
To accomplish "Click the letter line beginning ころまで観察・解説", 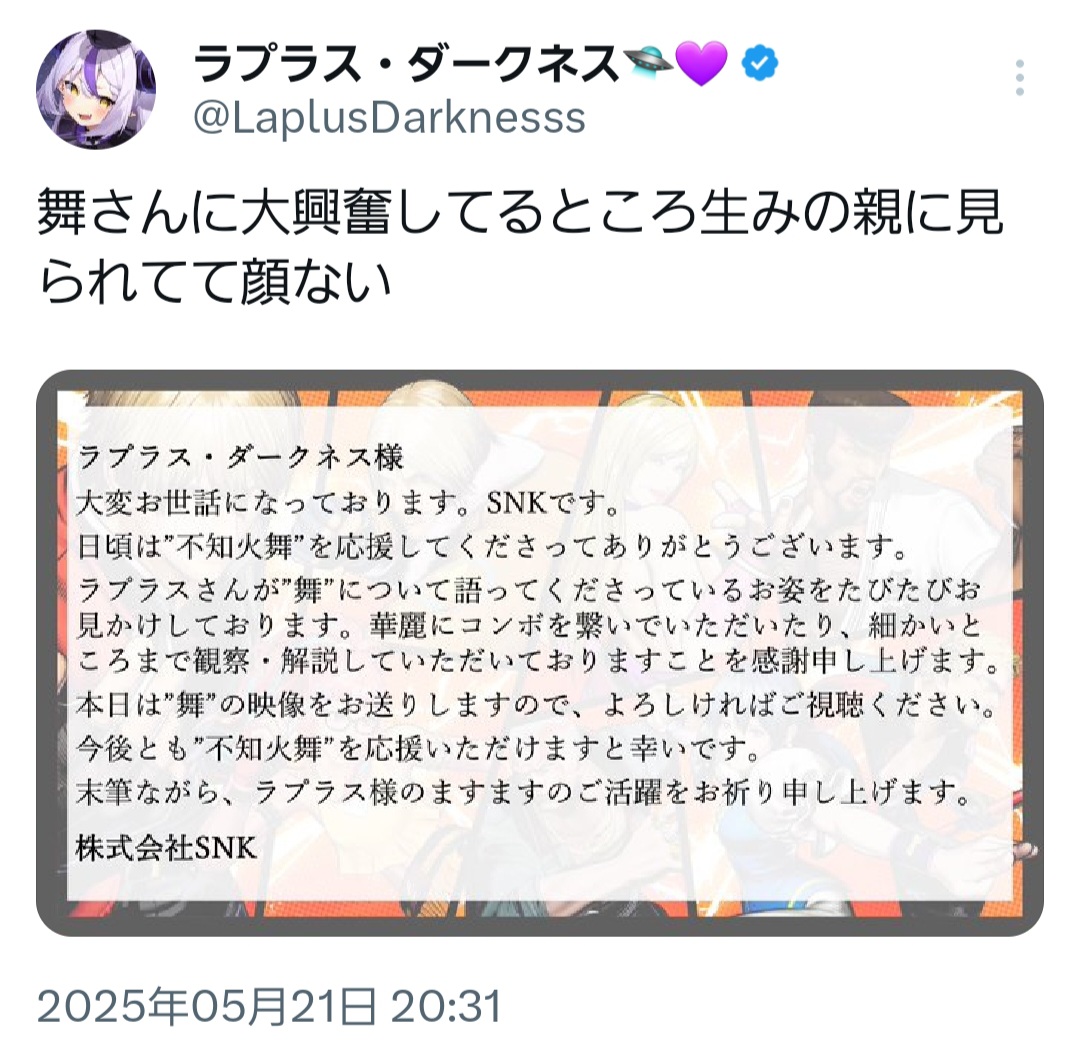I will pos(538,661).
